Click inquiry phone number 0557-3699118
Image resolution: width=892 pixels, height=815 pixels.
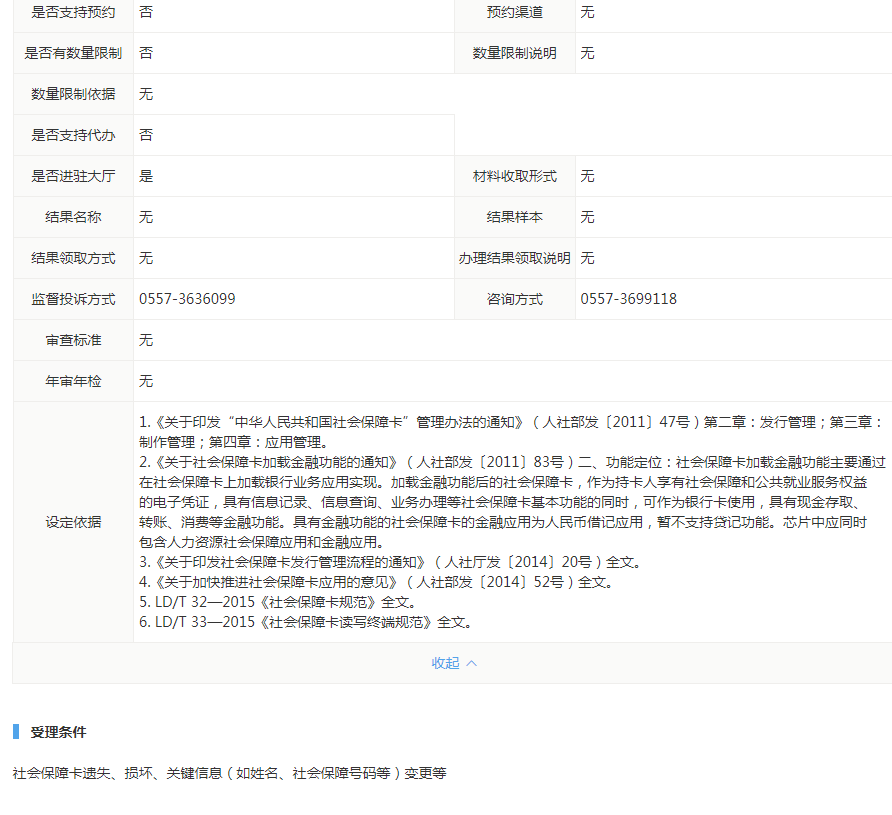click(628, 299)
